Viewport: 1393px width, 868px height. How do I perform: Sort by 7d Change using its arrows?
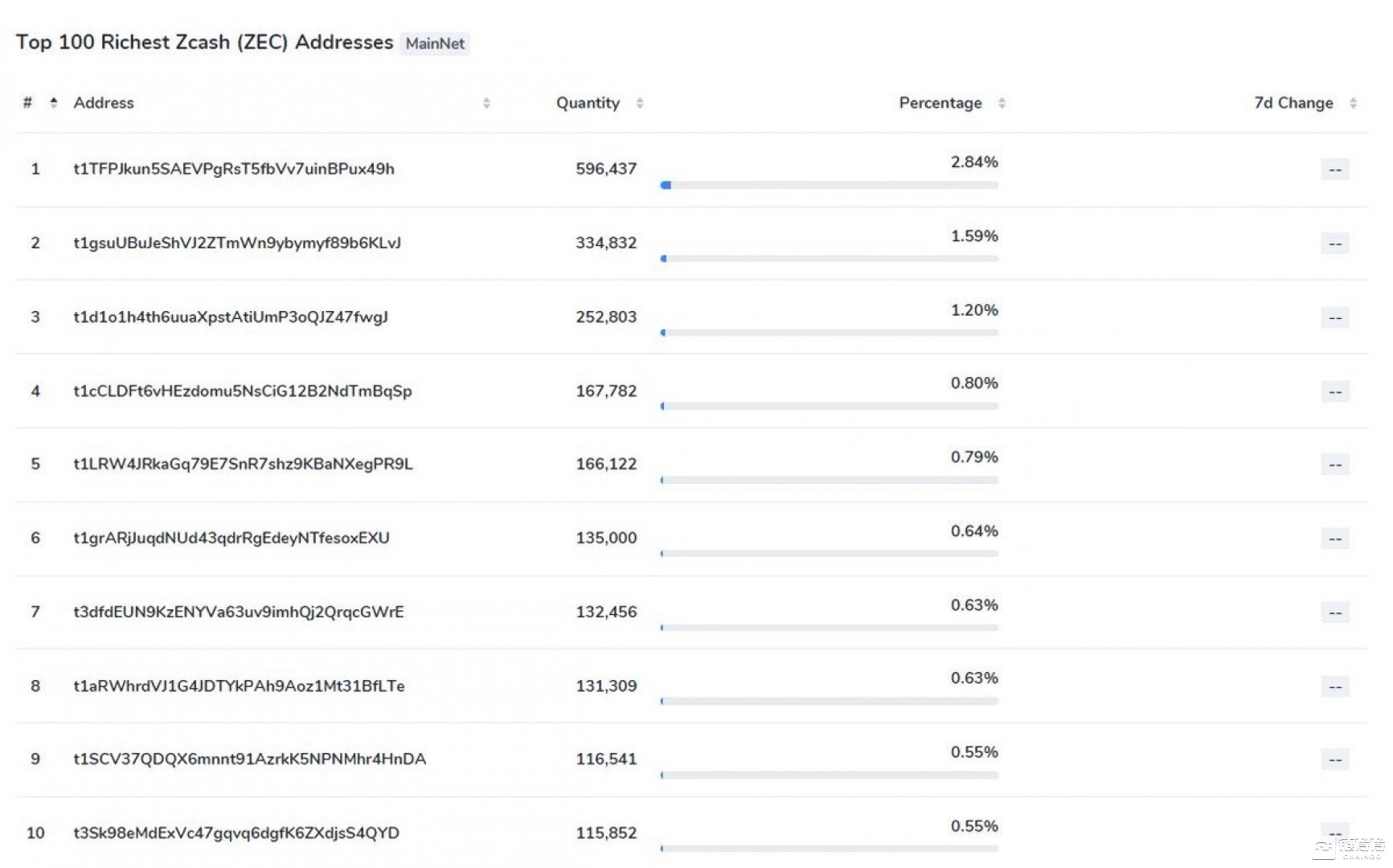pyautogui.click(x=1353, y=103)
